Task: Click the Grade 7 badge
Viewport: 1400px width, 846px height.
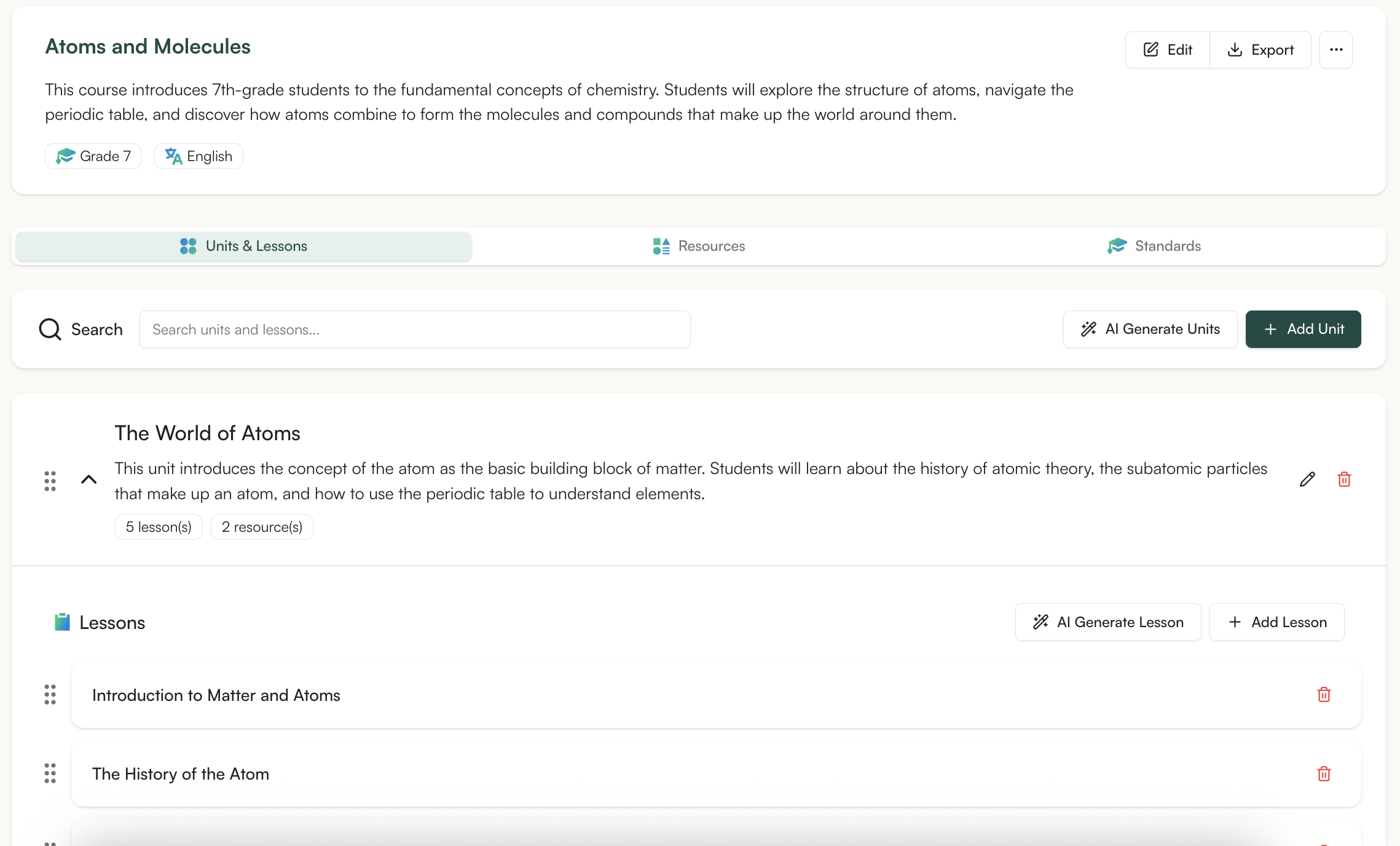Action: point(93,156)
